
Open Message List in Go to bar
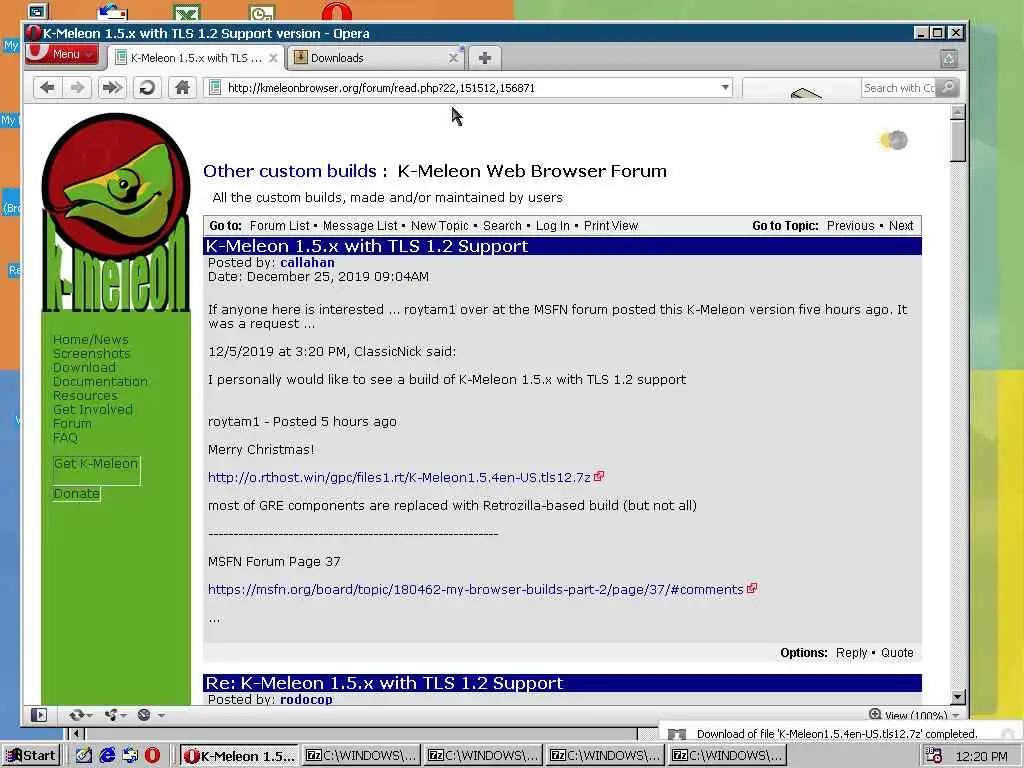point(360,225)
